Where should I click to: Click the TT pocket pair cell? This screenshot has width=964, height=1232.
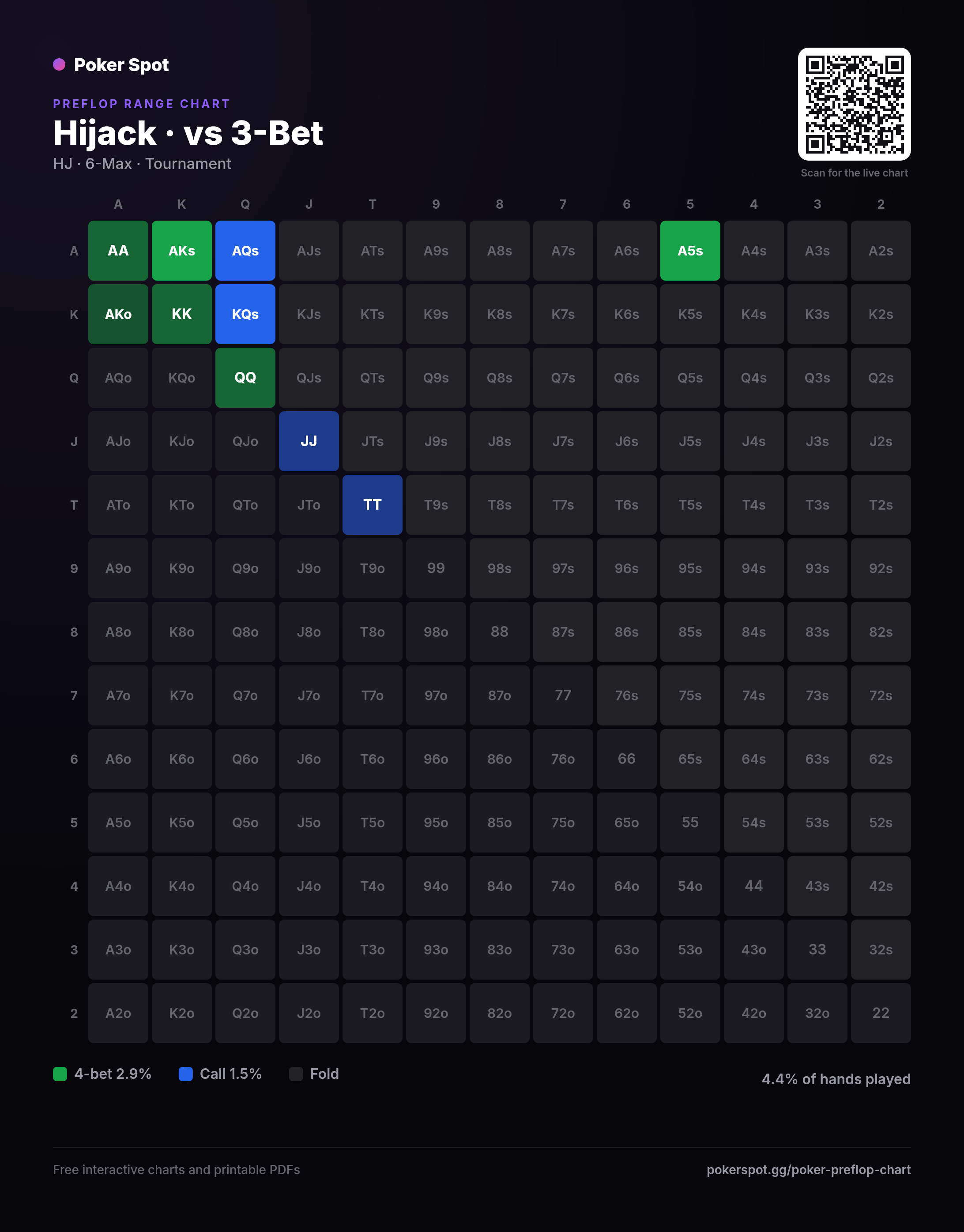tap(373, 505)
